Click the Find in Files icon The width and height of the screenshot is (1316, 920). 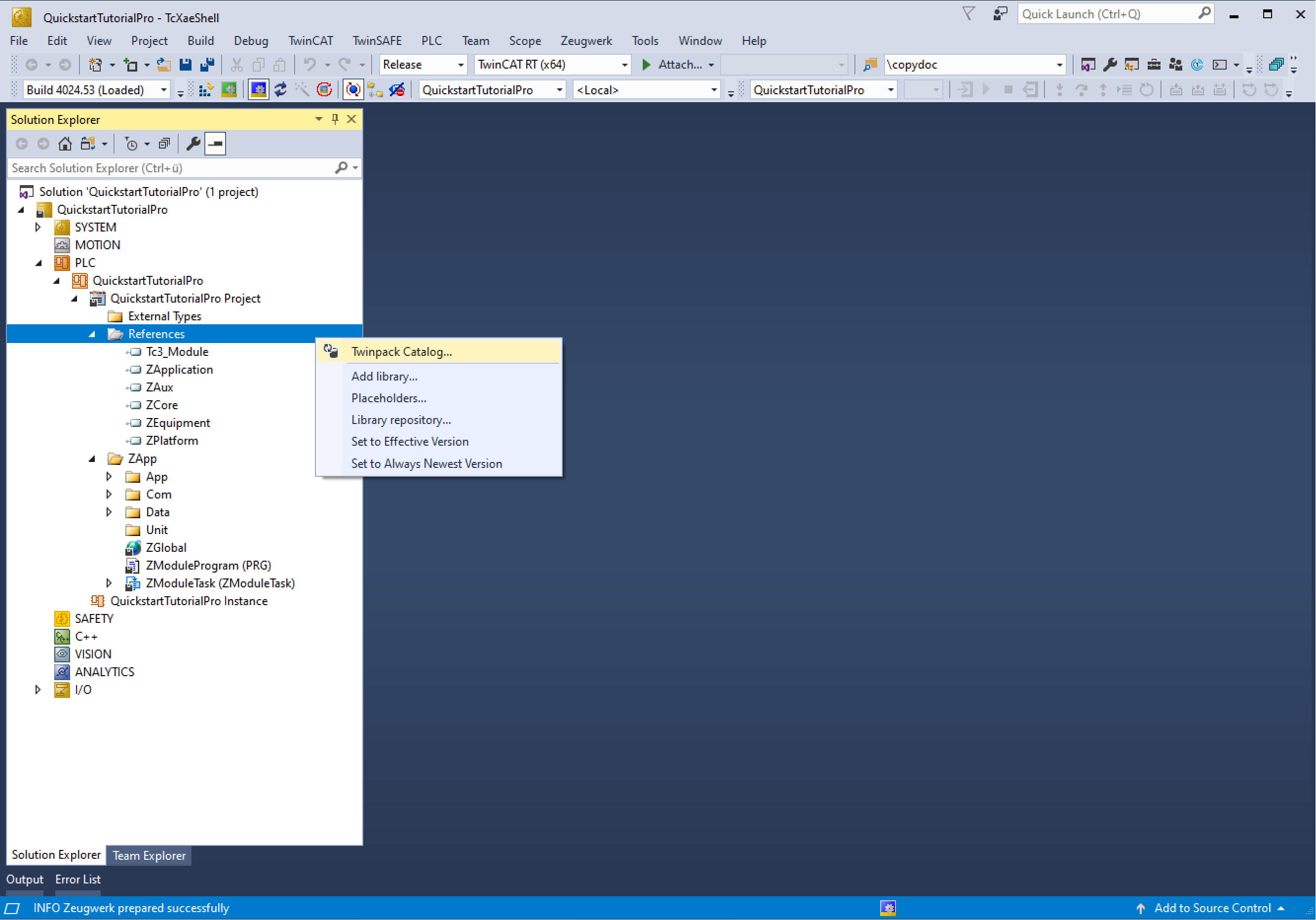click(x=870, y=65)
